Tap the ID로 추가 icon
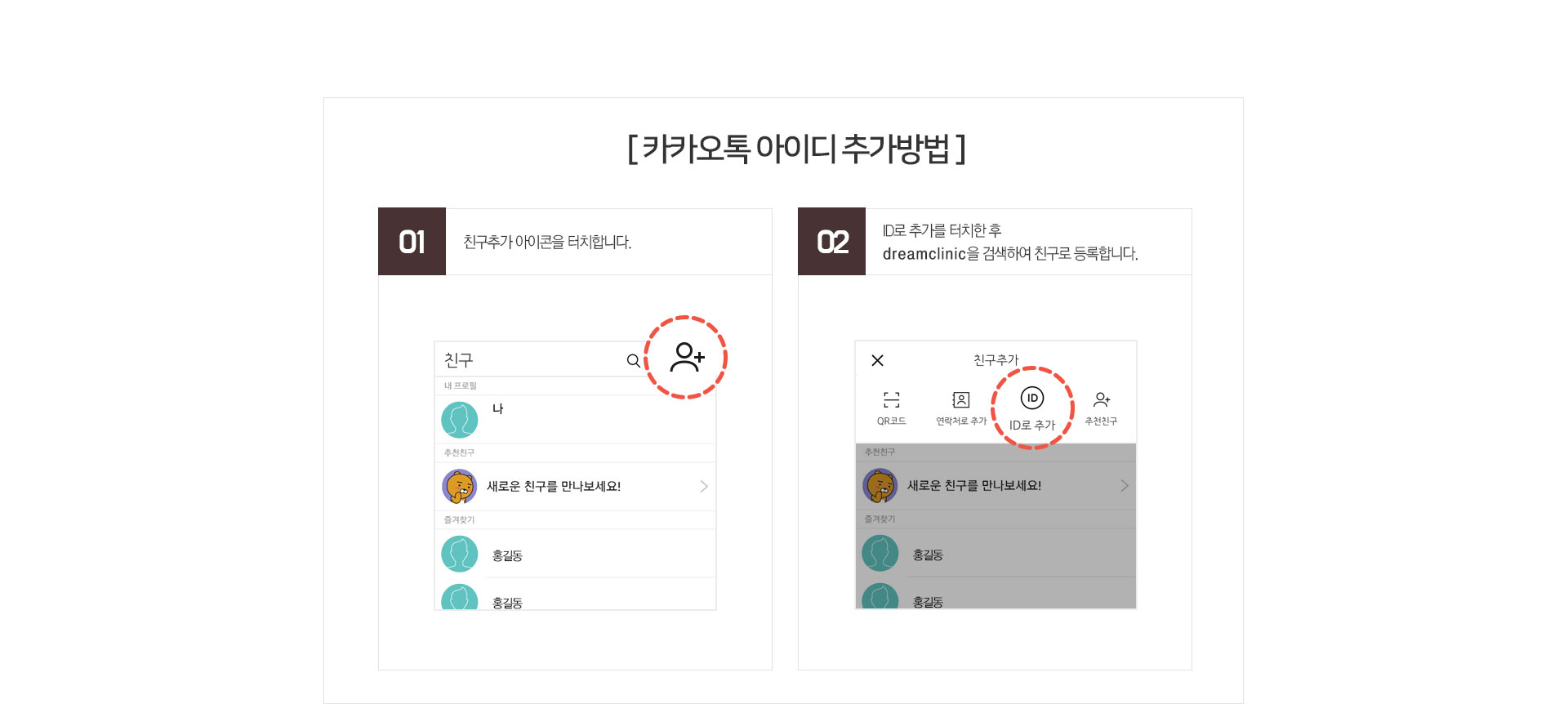 point(1032,398)
